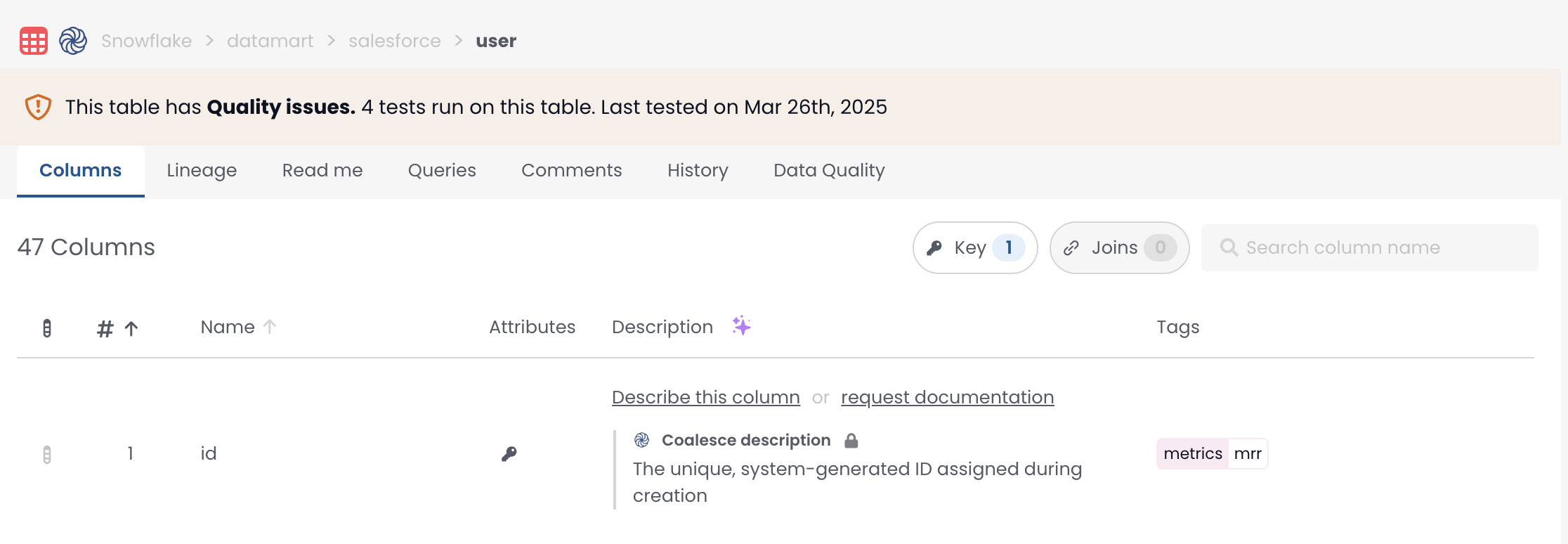Open the Queries tab
Image resolution: width=1568 pixels, height=544 pixels.
click(442, 171)
